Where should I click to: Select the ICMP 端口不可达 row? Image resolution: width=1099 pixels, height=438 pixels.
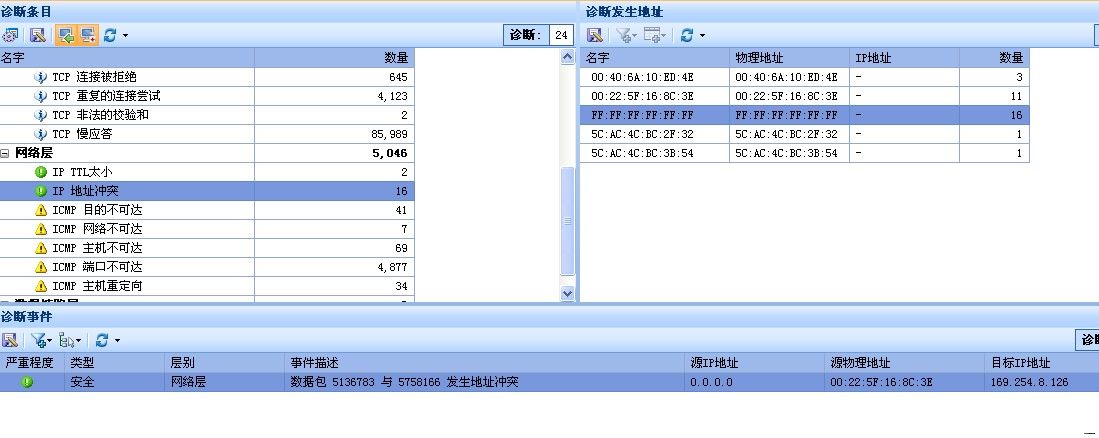(x=207, y=266)
